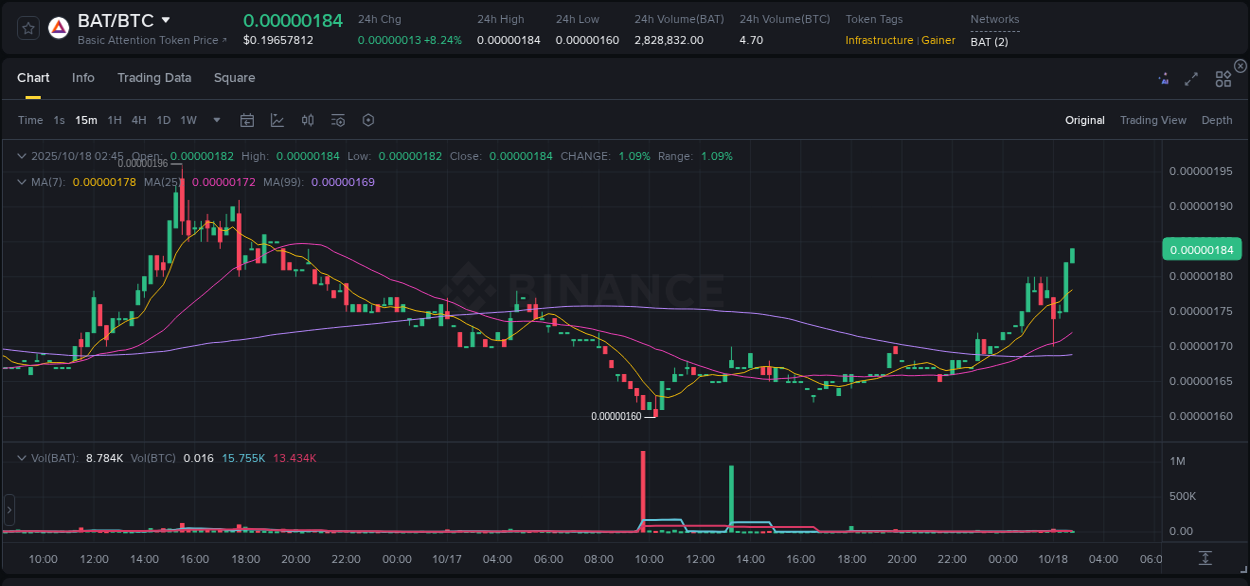
Task: Switch to the Trading View chart mode
Action: click(x=1152, y=120)
